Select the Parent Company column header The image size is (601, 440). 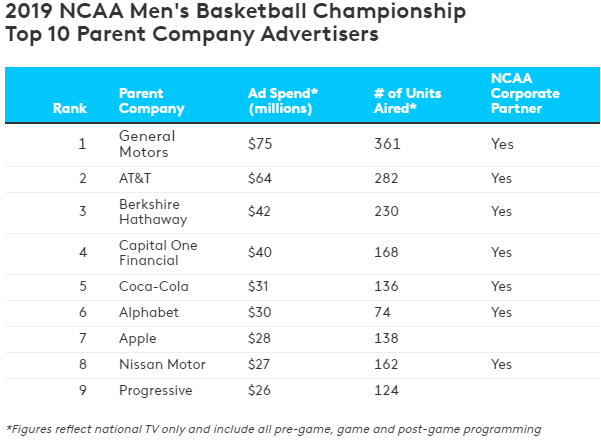[x=151, y=101]
